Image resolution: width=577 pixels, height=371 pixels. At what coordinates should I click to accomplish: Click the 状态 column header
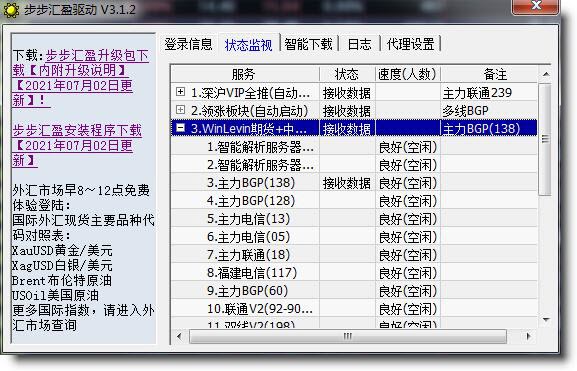[347, 74]
